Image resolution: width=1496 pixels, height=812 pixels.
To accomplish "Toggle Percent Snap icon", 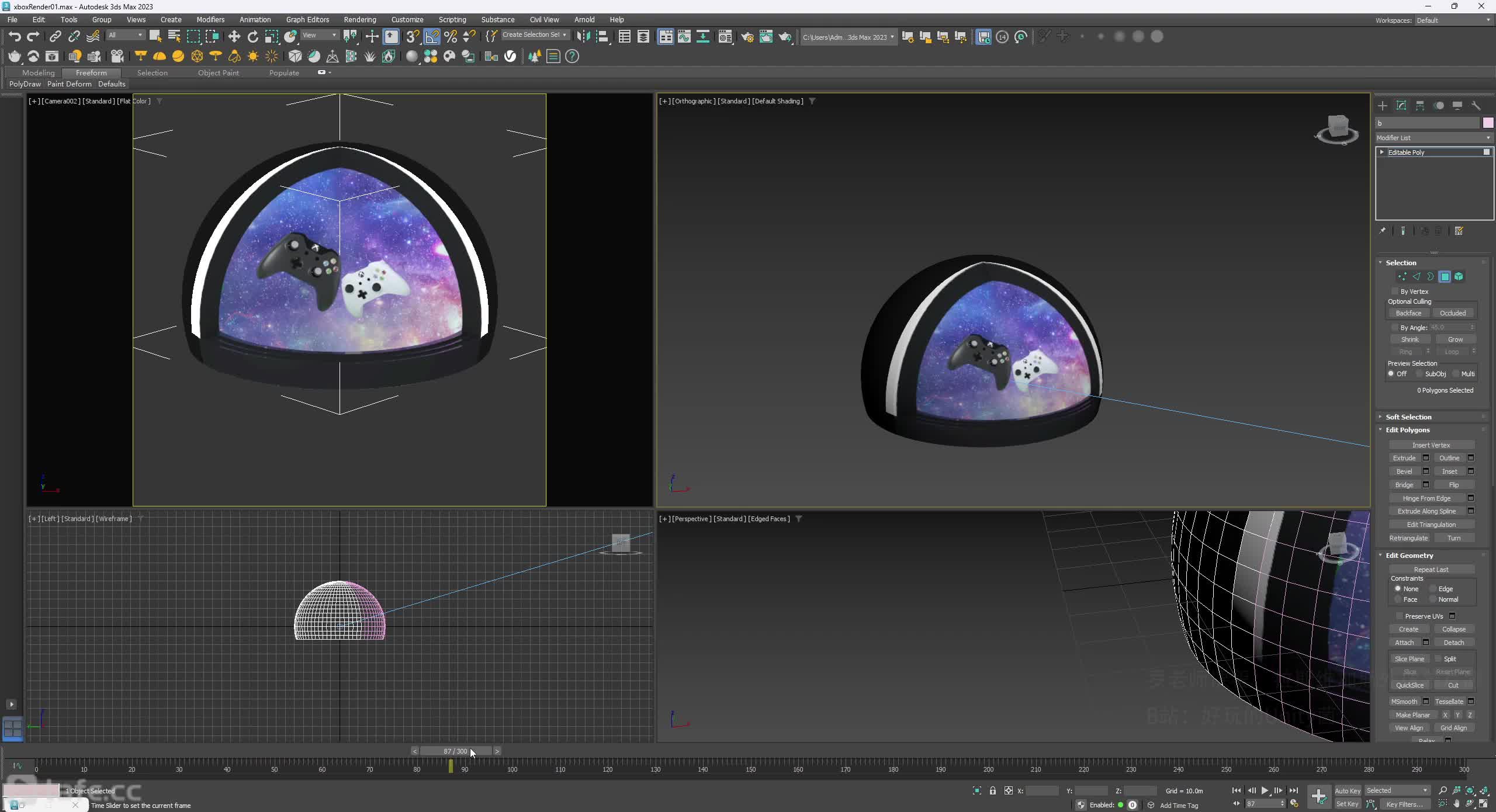I will tap(451, 37).
